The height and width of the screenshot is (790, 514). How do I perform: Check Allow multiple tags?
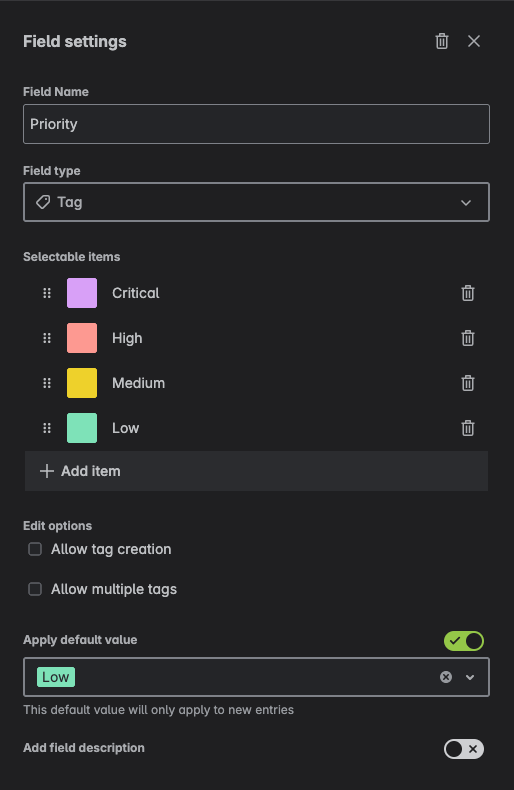35,589
